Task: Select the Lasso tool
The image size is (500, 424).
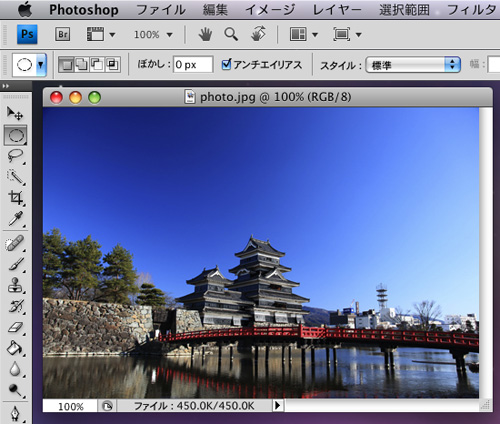Action: (15, 156)
